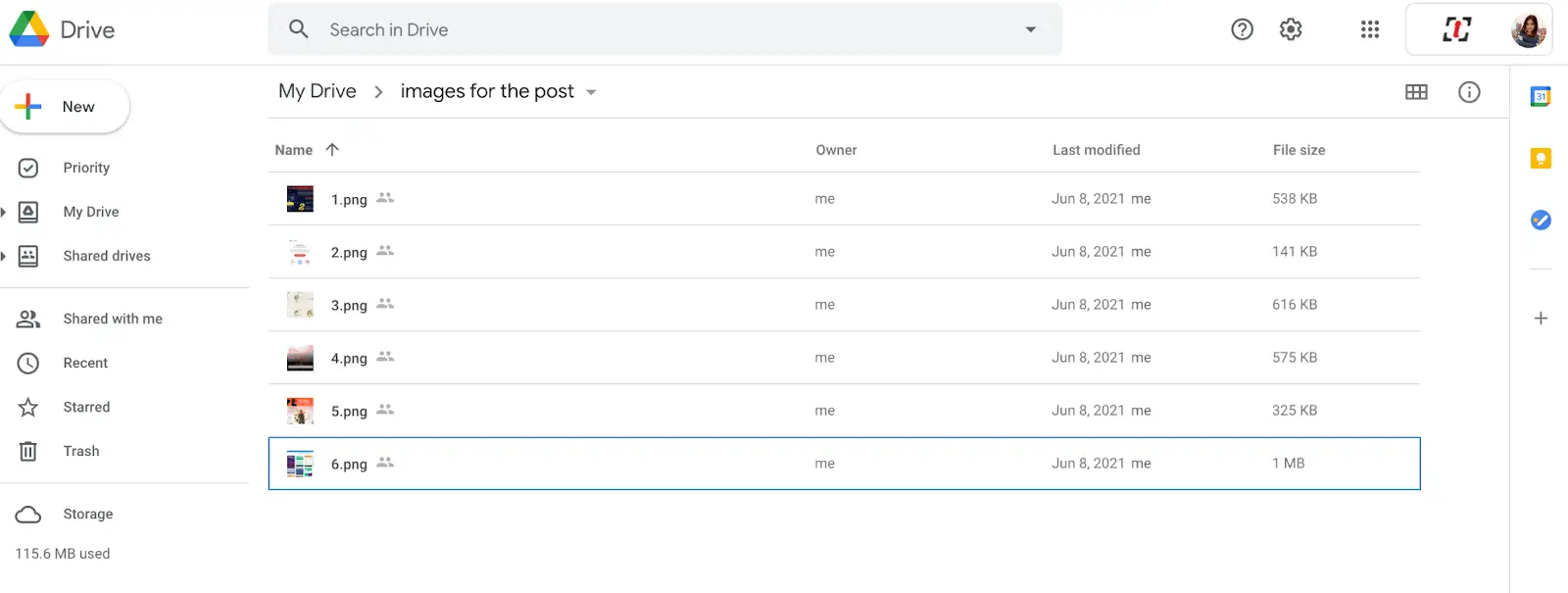The width and height of the screenshot is (1568, 593).
Task: Click the Last modified column header
Action: pos(1097,150)
